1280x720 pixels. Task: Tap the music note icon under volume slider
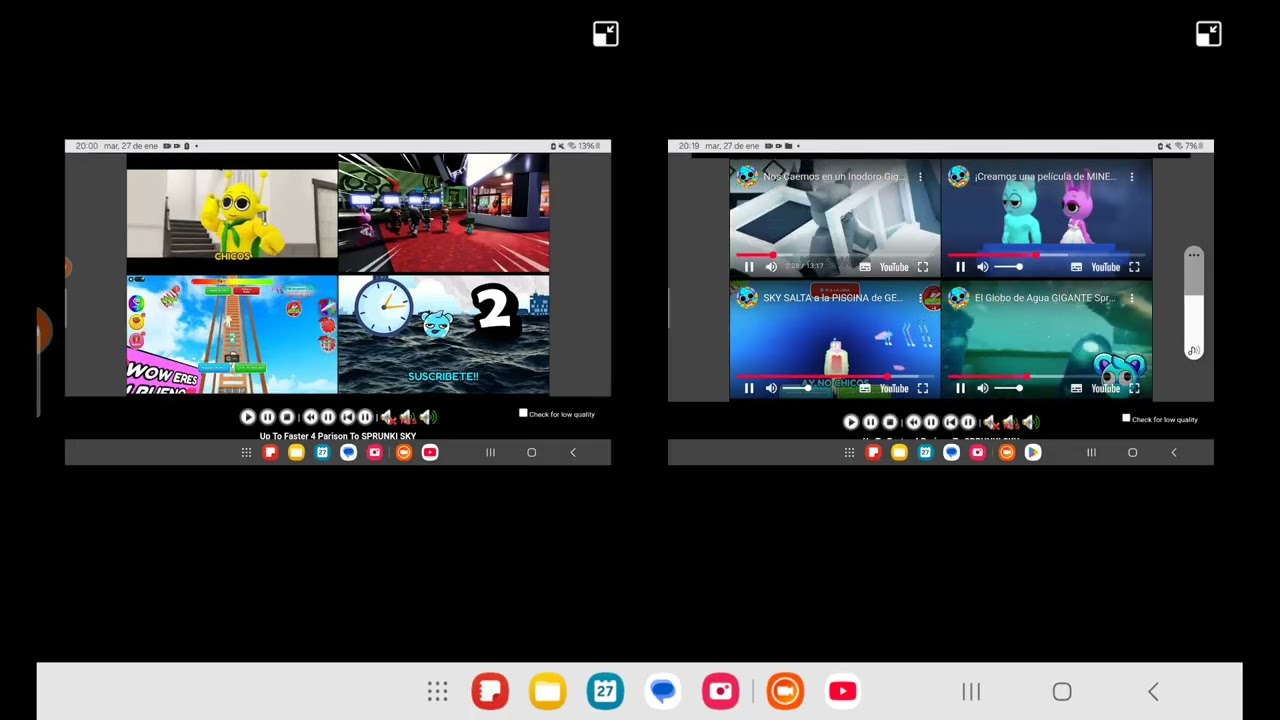pos(1193,351)
